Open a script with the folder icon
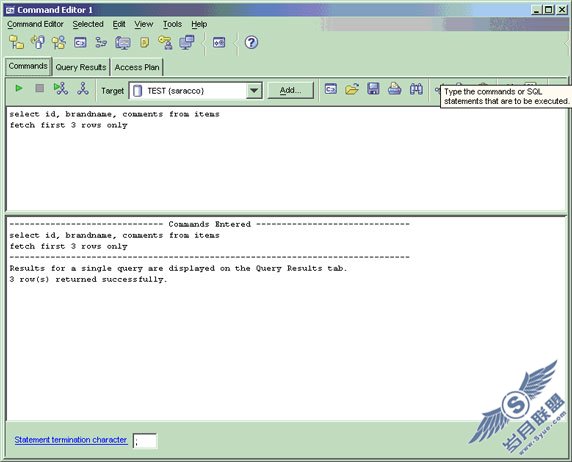 pyautogui.click(x=352, y=89)
